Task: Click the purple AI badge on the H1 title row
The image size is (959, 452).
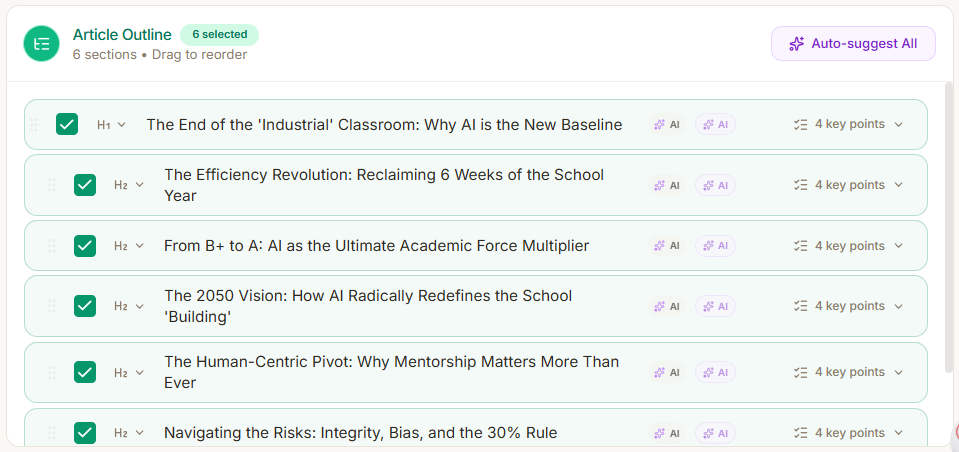Action: coord(716,125)
